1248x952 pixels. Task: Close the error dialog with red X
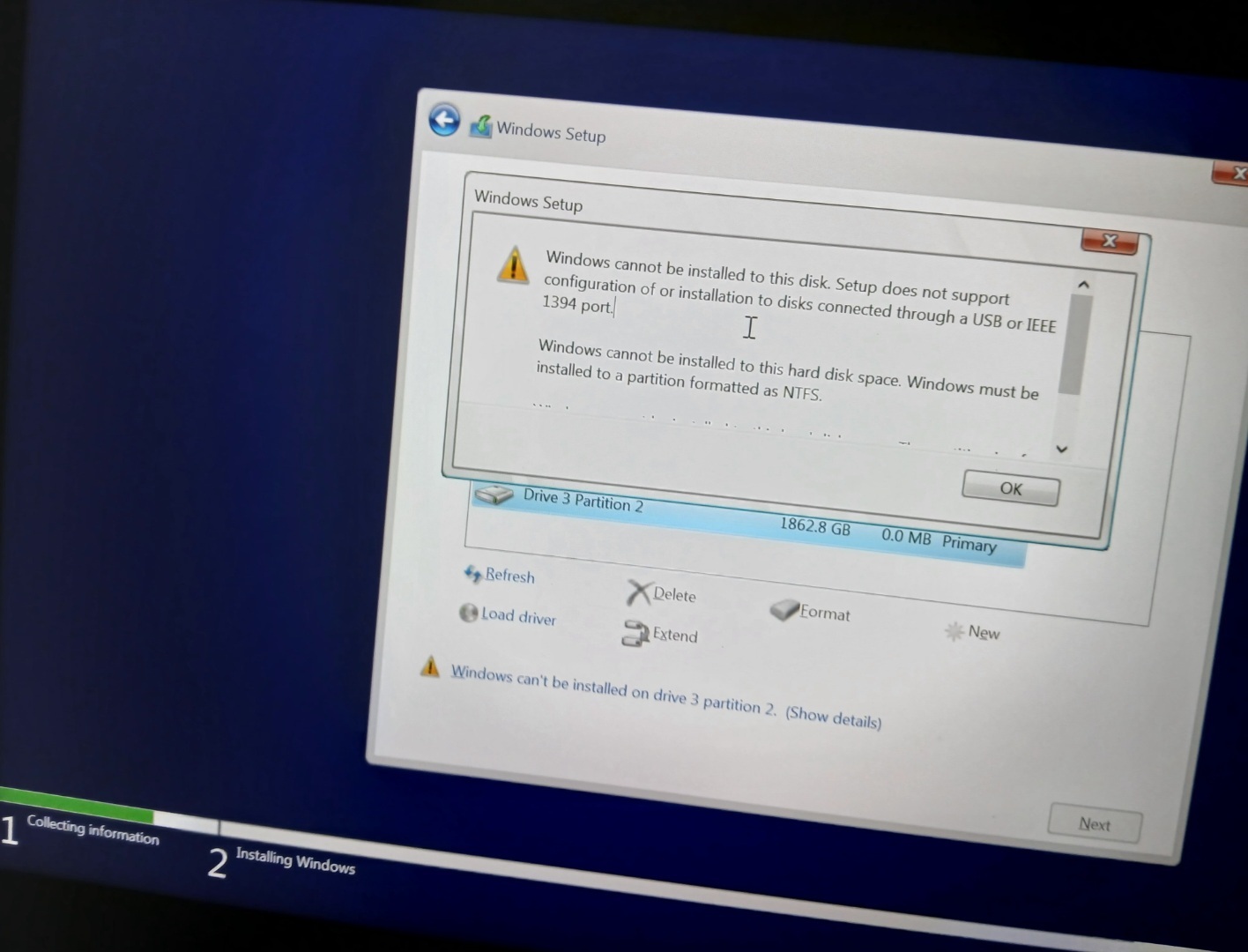[1109, 241]
